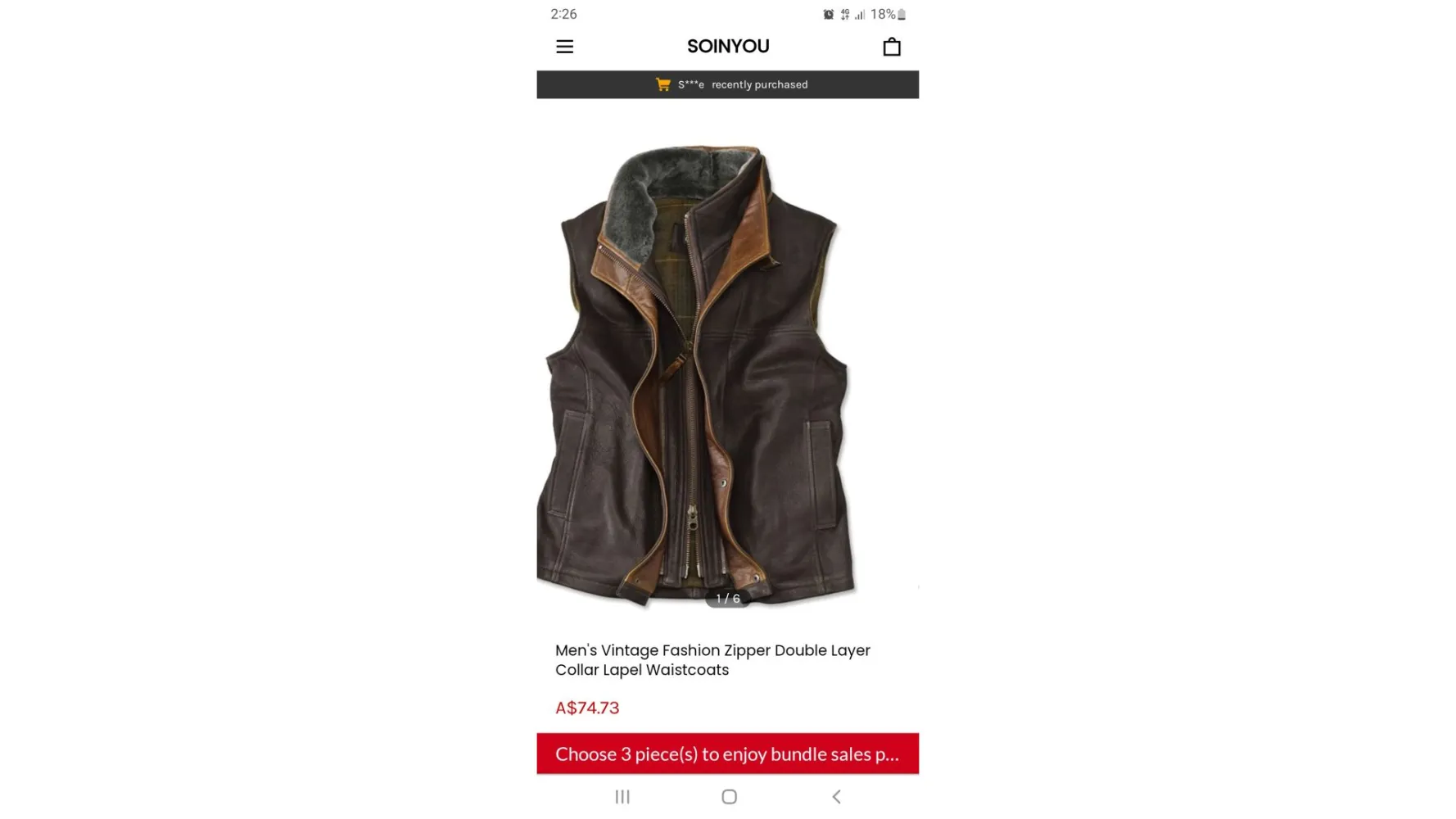Tap the battery indicator in the status bar

pos(902,14)
